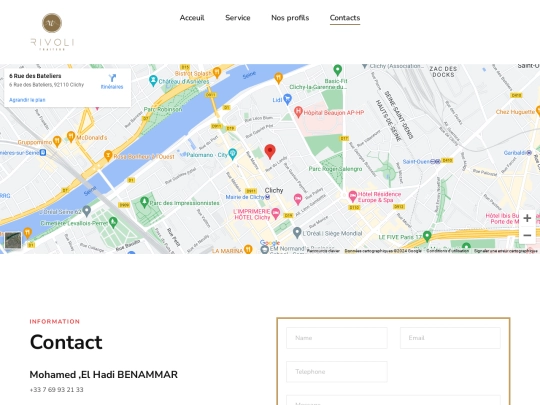Image resolution: width=540 pixels, height=405 pixels.
Task: Click the Mairie de Clichy metro icon
Action: pyautogui.click(x=267, y=197)
